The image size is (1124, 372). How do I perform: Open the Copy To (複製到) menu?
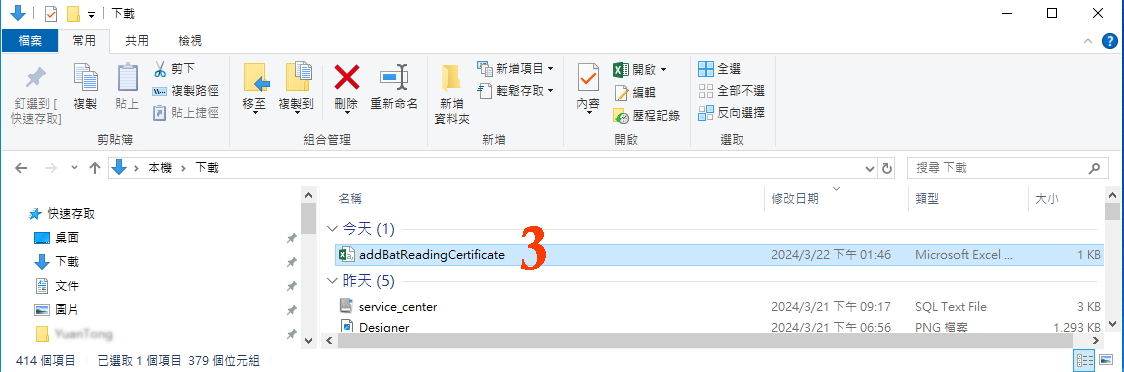click(297, 88)
